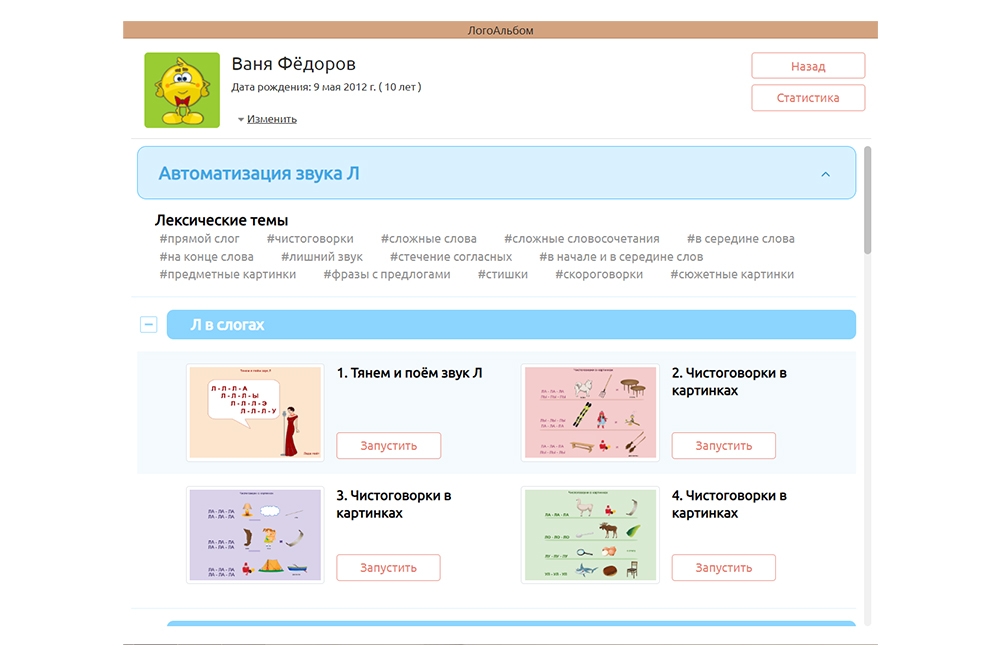Launch exercise 2 with 'Запустить' button
The image size is (1000, 666).
point(723,445)
